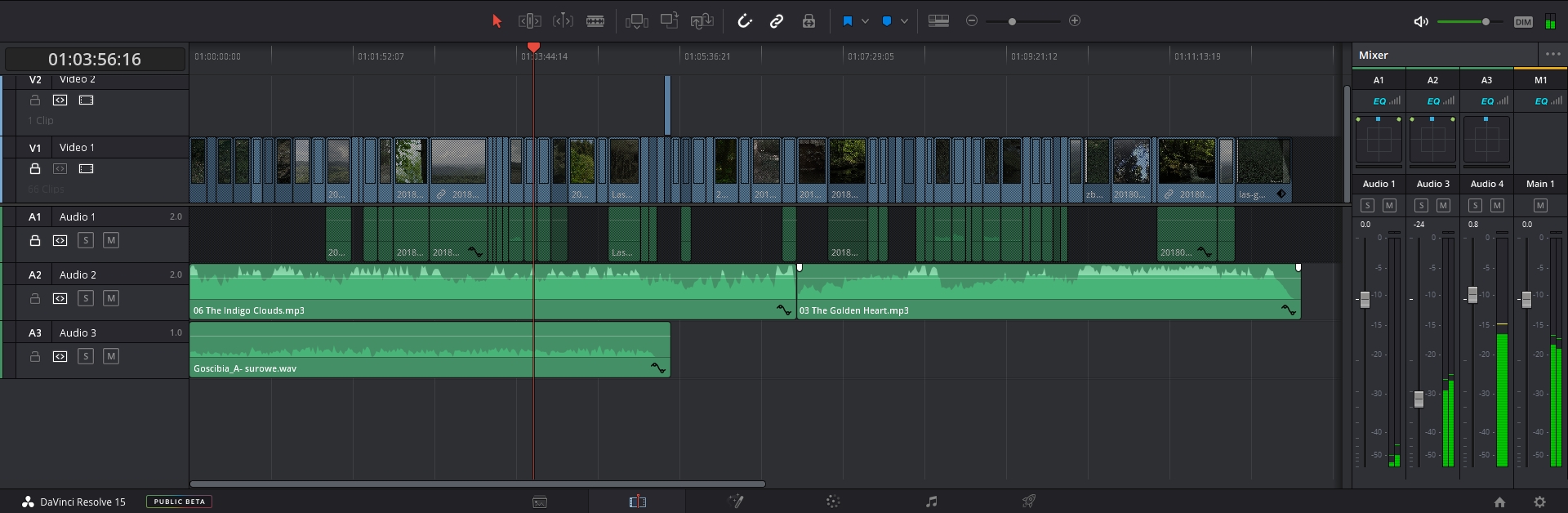This screenshot has height=513, width=1568.
Task: Toggle auto track selector on Audio 3
Action: (60, 356)
